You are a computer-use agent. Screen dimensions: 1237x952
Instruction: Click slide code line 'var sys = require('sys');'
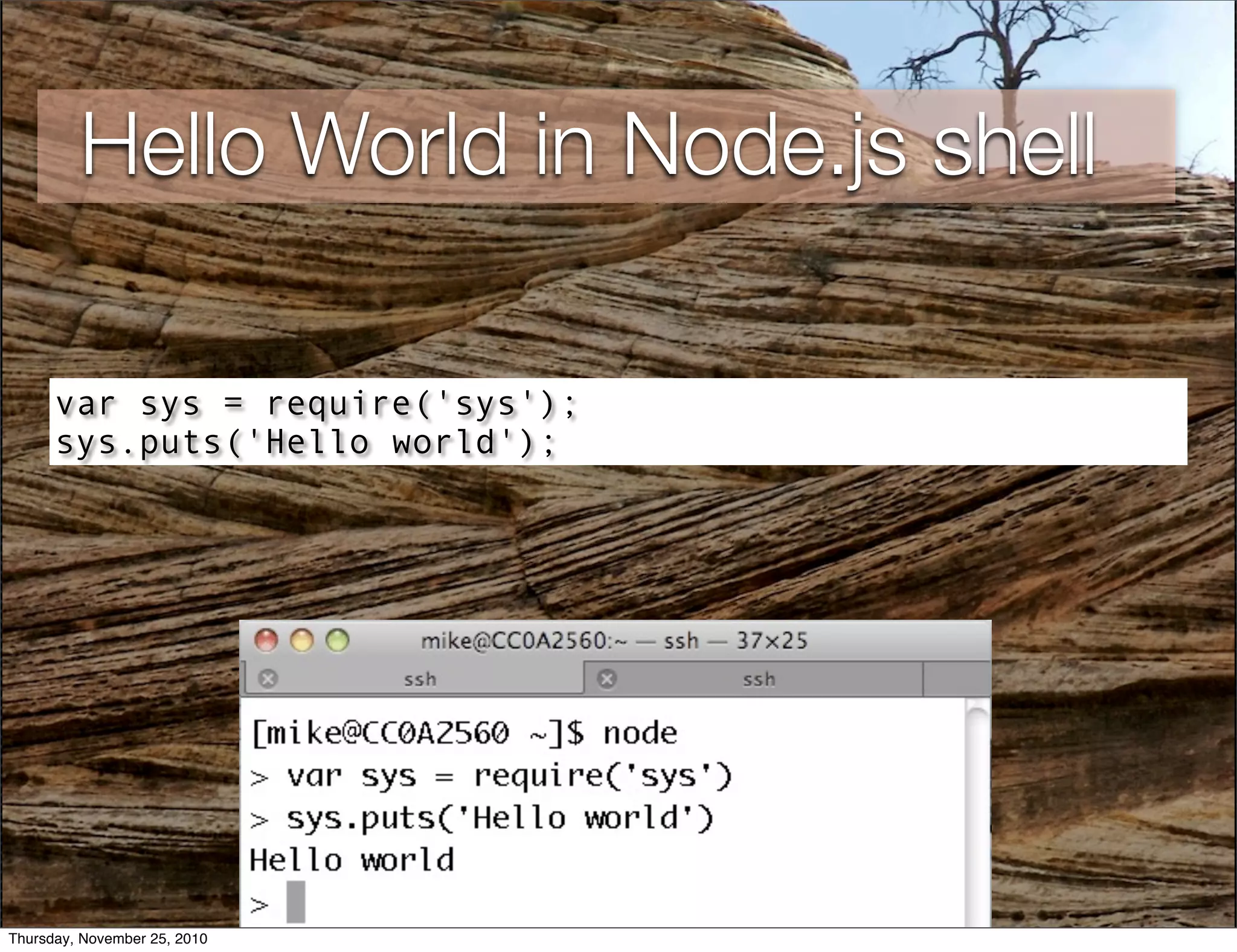pyautogui.click(x=316, y=404)
